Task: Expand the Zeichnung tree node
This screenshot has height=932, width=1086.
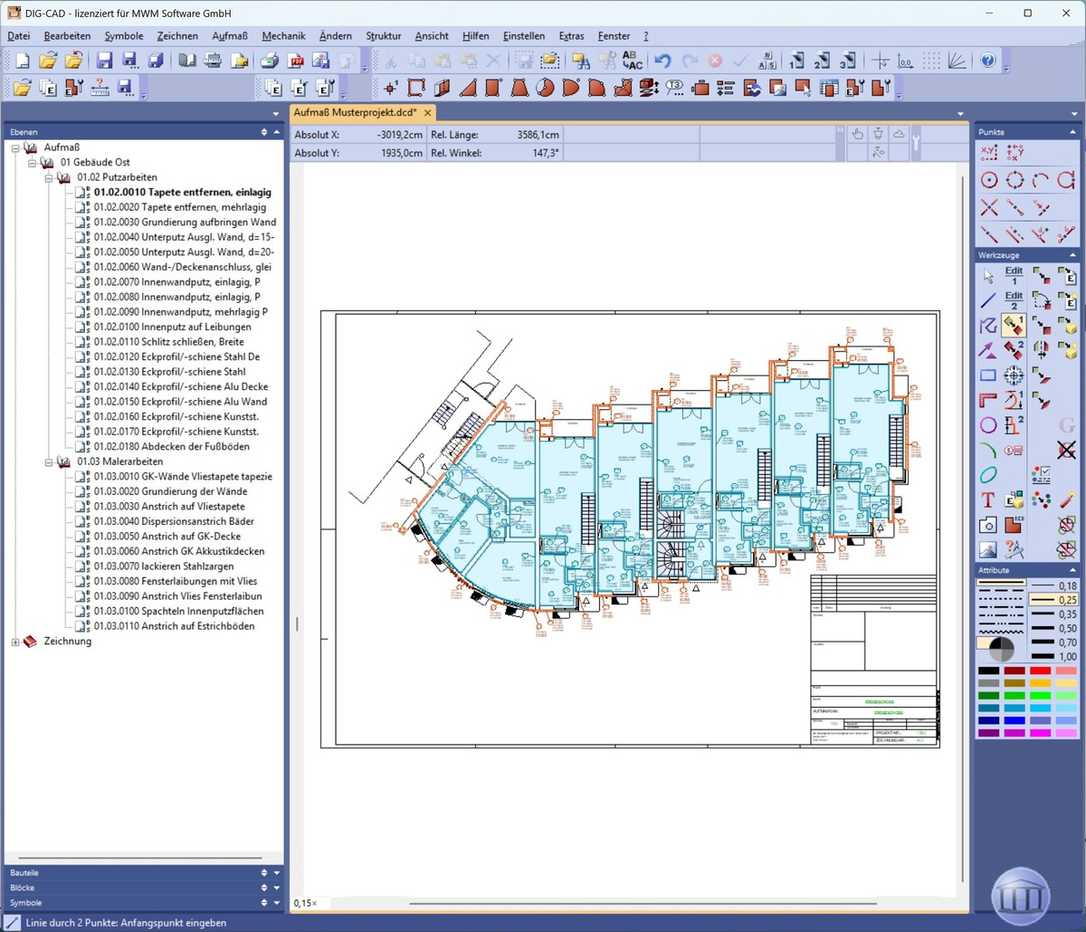Action: [x=14, y=641]
